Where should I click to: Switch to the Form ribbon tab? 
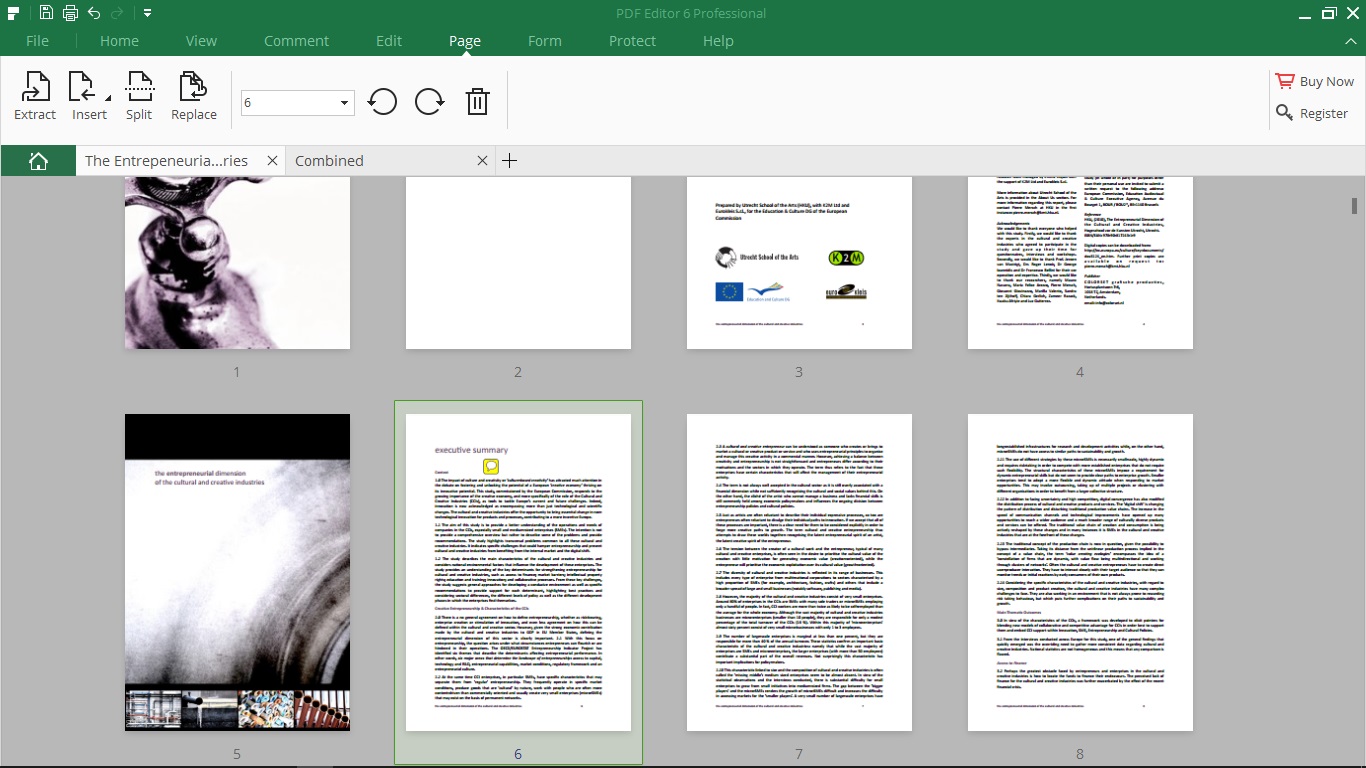pyautogui.click(x=545, y=41)
